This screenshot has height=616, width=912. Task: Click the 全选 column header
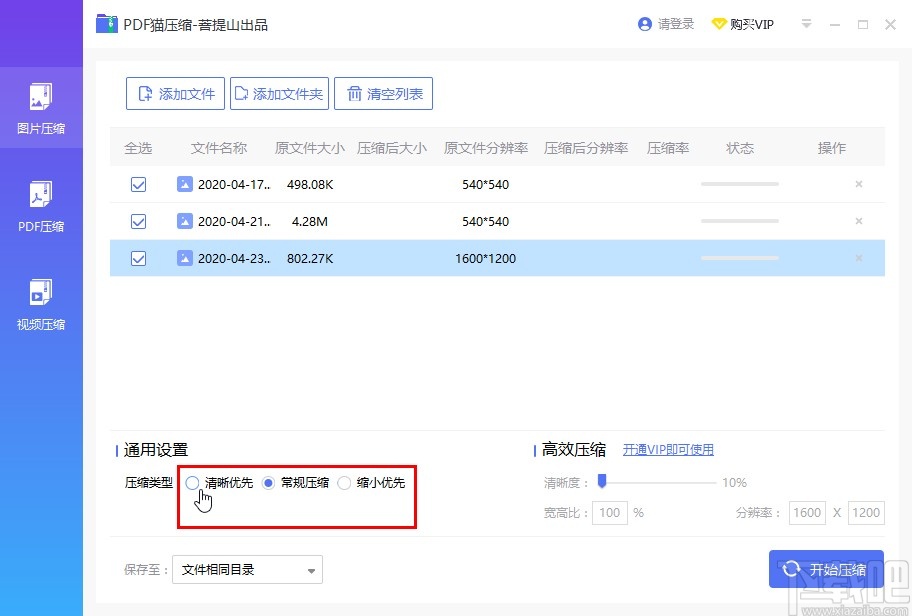click(138, 148)
